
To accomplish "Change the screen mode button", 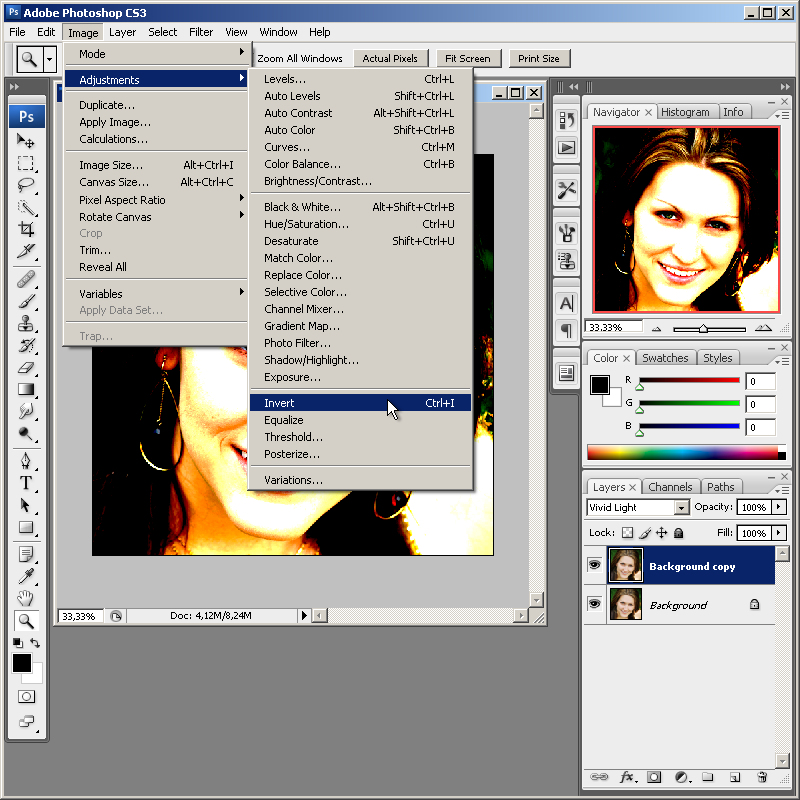I will point(26,721).
